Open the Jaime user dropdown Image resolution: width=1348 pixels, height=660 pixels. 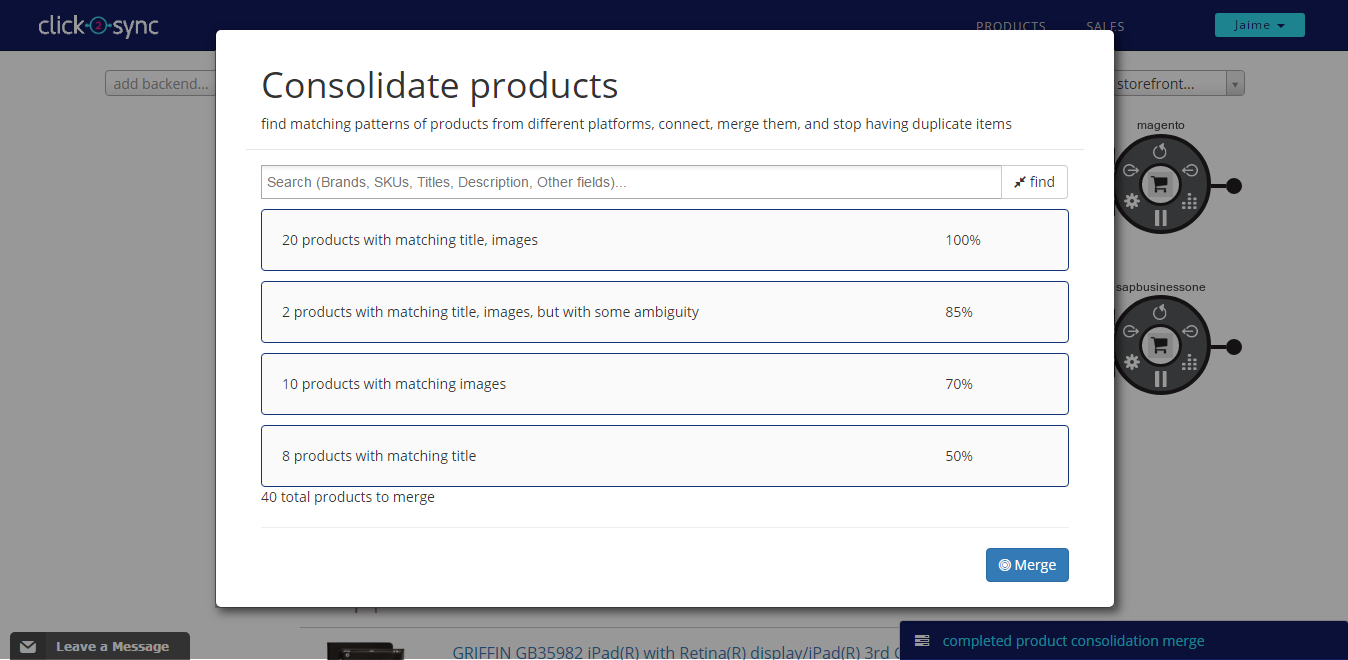click(1259, 25)
